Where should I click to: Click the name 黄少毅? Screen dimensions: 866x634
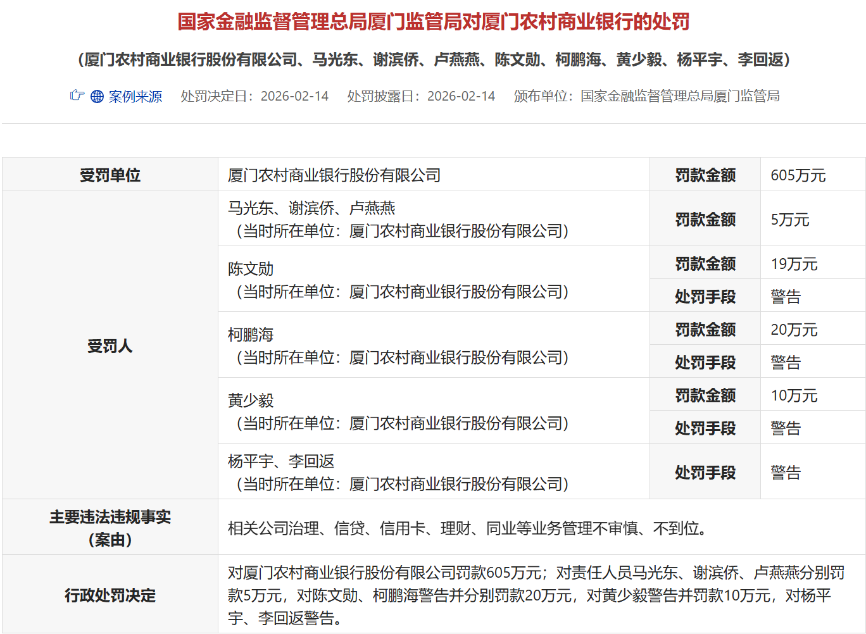251,400
